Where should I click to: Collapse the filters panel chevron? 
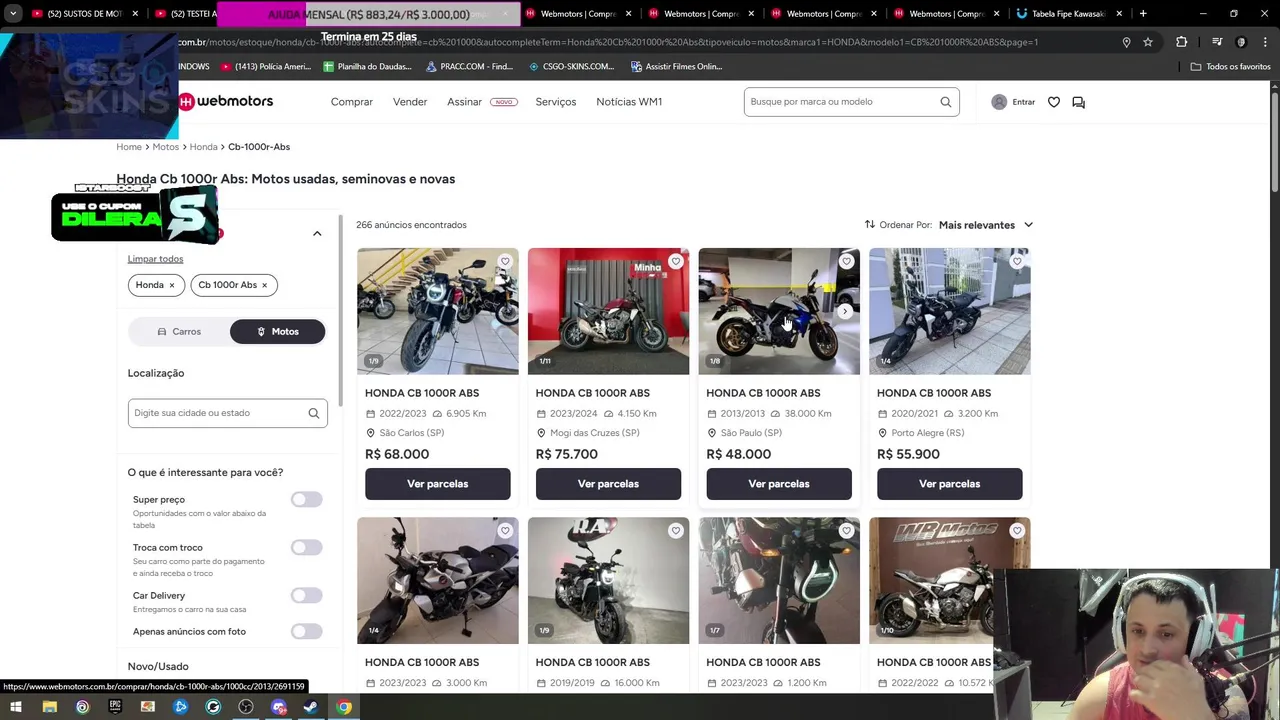(317, 234)
